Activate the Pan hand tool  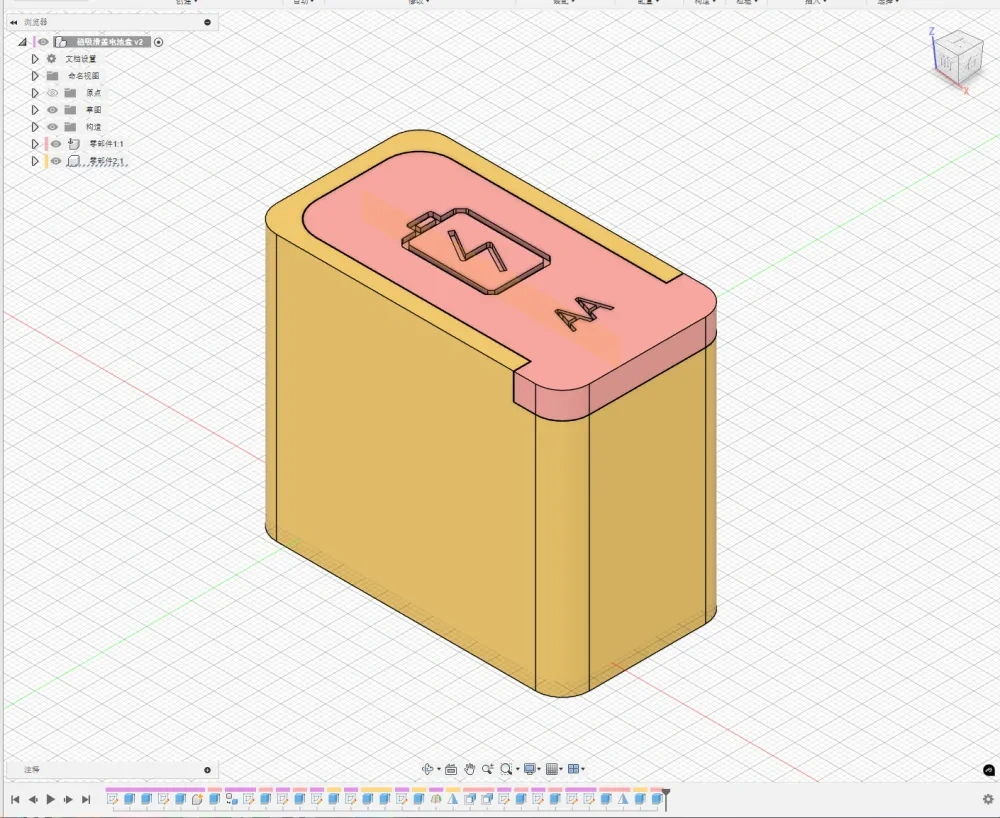(470, 769)
